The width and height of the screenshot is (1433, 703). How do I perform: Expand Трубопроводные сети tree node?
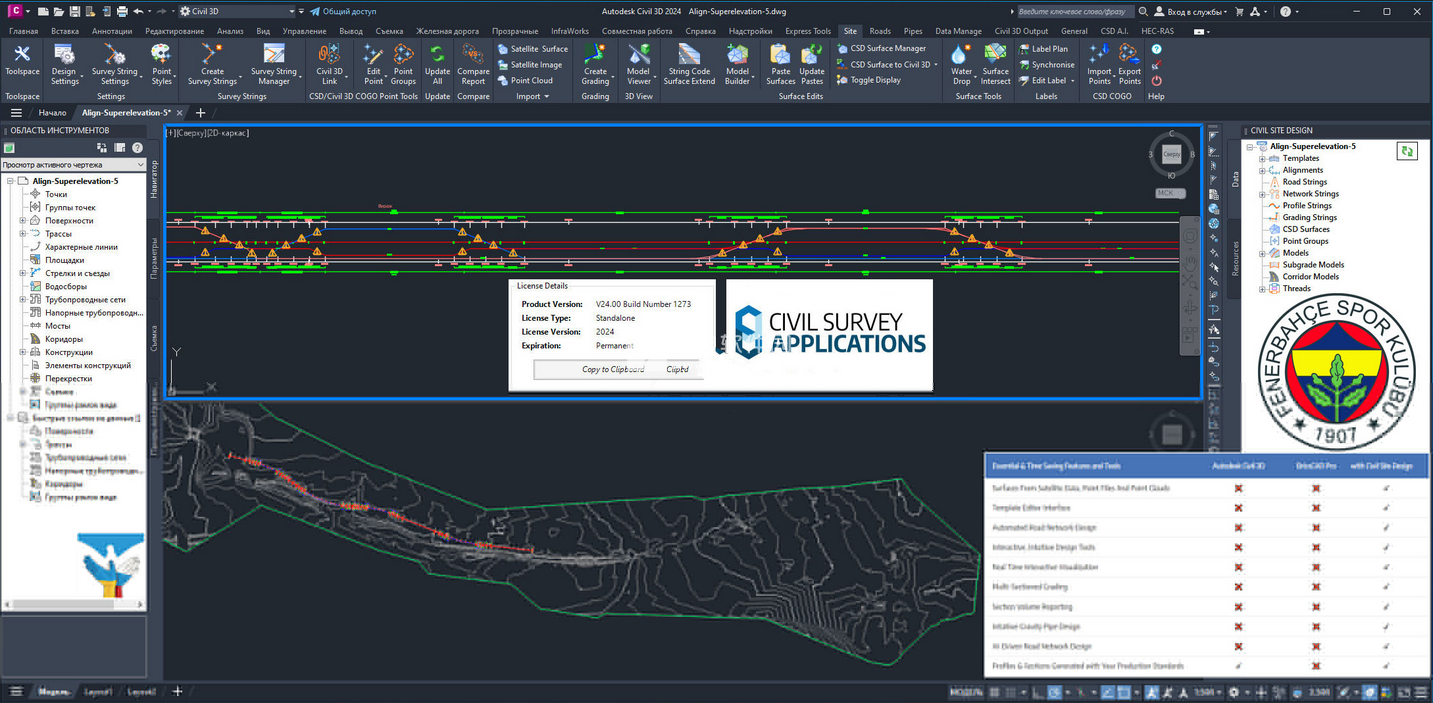coord(23,299)
